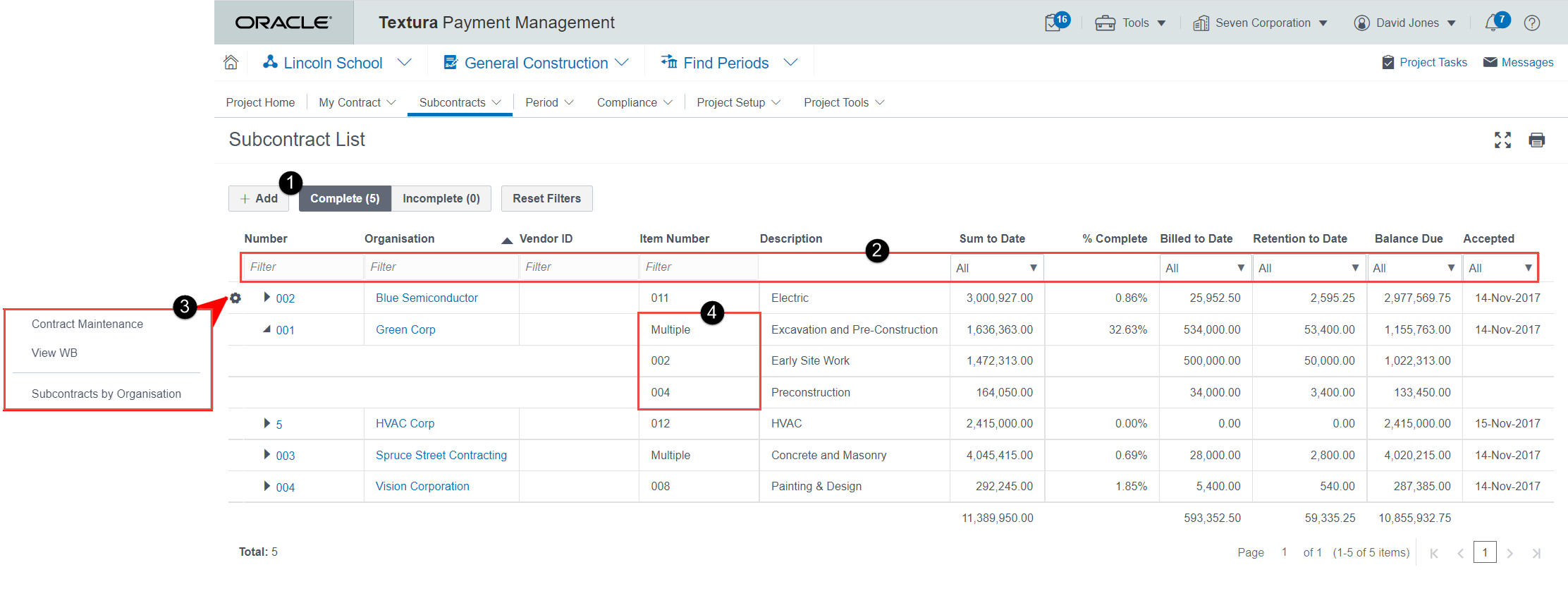Go to the next page arrow
Image resolution: width=1568 pixels, height=608 pixels.
tap(1509, 553)
